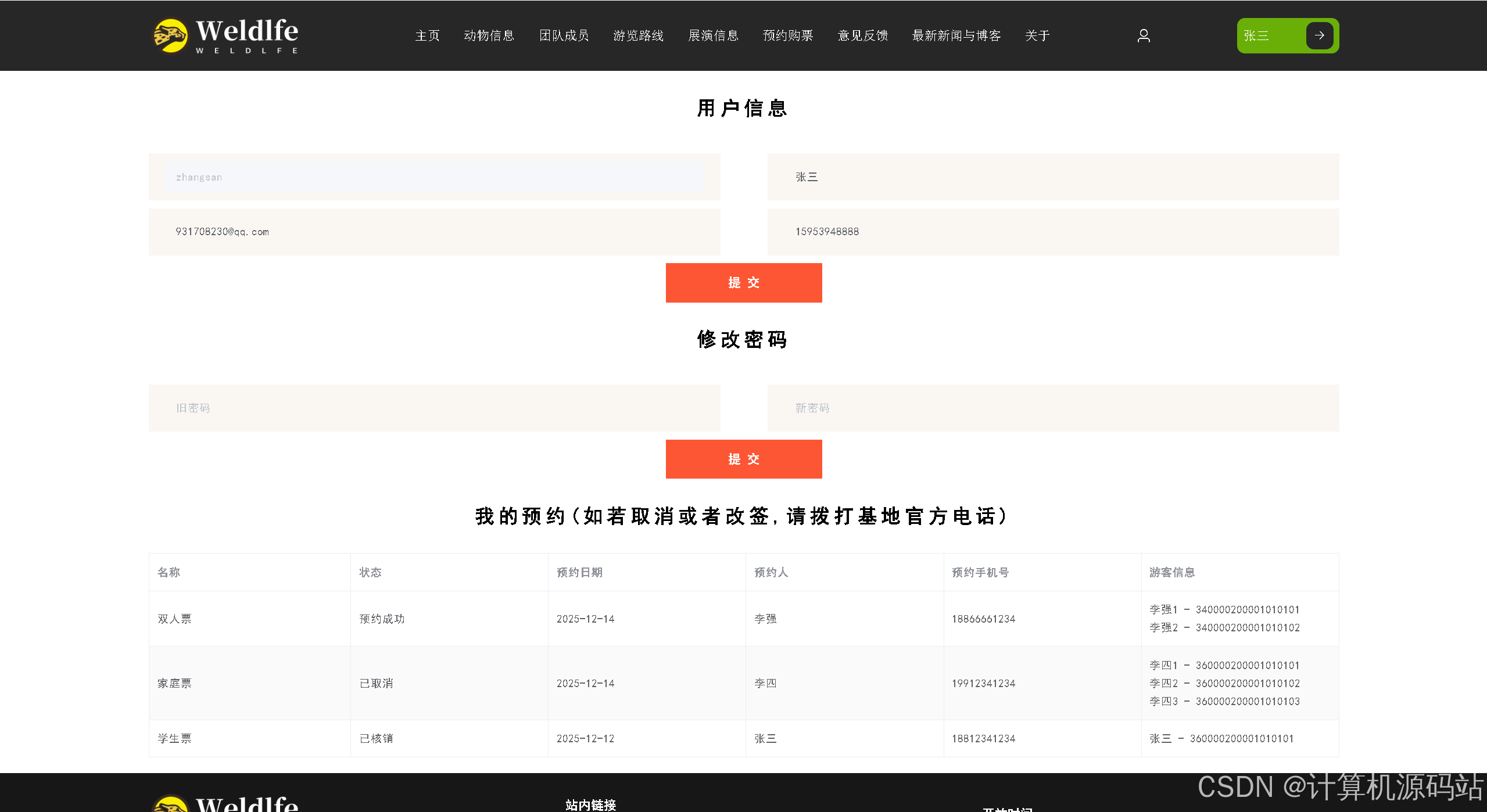Click visitor entry 张三 - 360000200001010101
1487x812 pixels.
click(x=1221, y=738)
